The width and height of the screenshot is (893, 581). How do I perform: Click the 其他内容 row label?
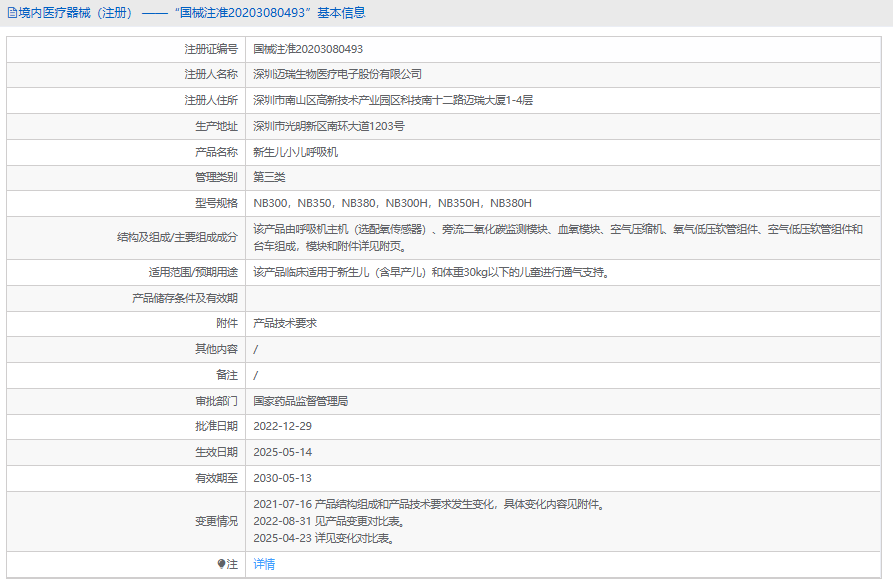point(216,349)
